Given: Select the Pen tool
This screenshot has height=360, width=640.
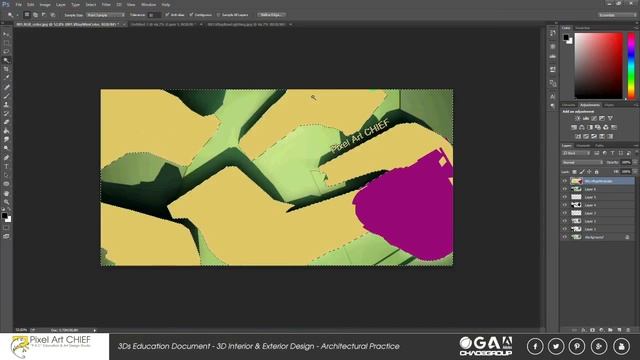Looking at the screenshot, I should pos(6,158).
